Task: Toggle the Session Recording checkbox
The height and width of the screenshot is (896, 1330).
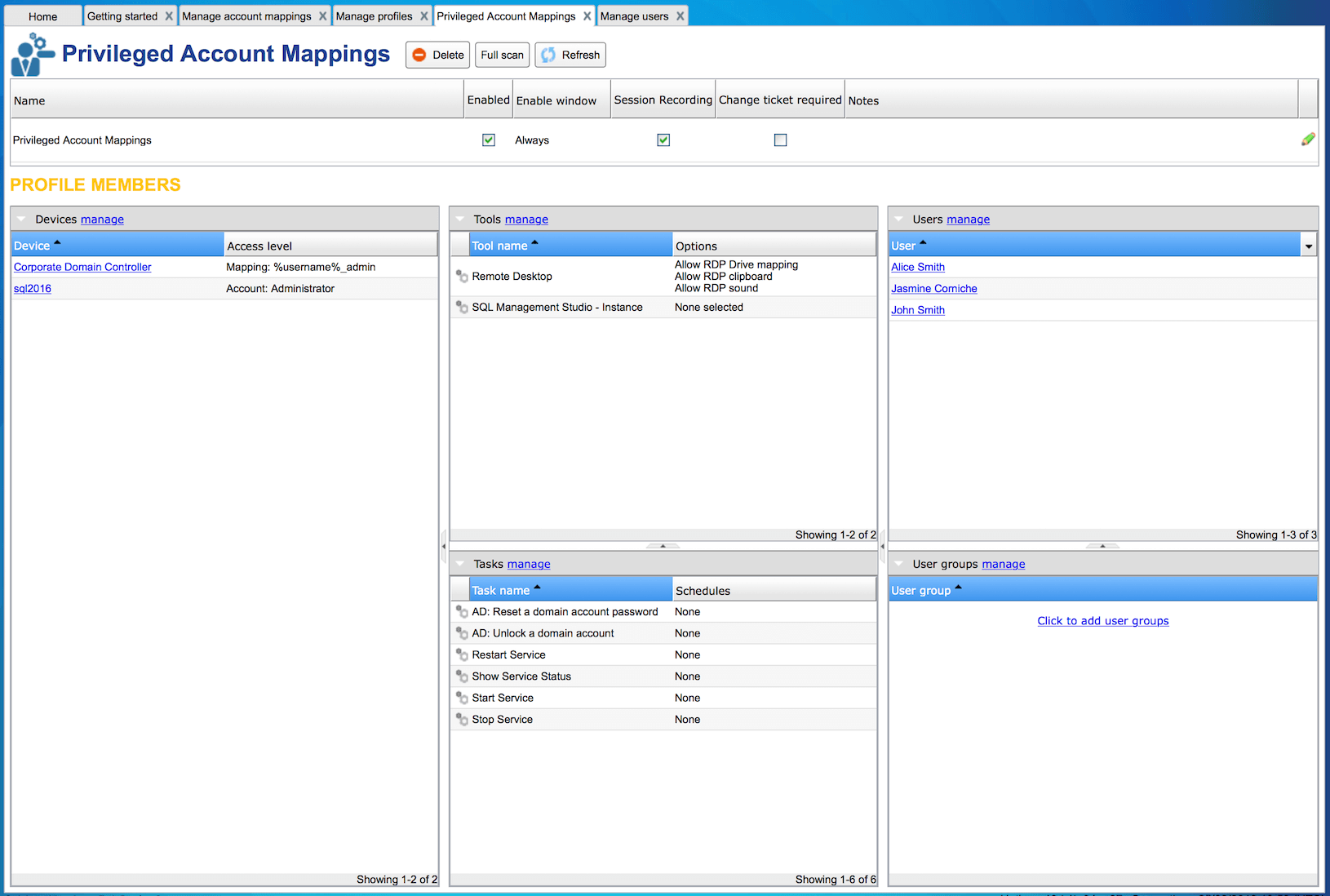Action: (x=663, y=140)
